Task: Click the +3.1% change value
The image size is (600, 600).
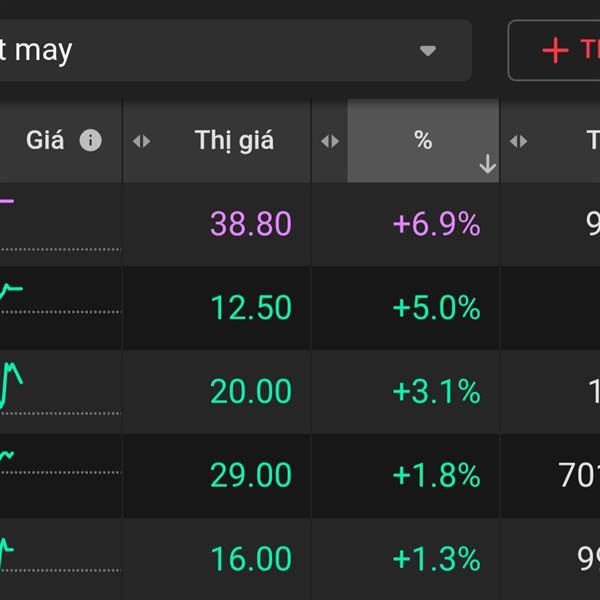Action: click(436, 392)
